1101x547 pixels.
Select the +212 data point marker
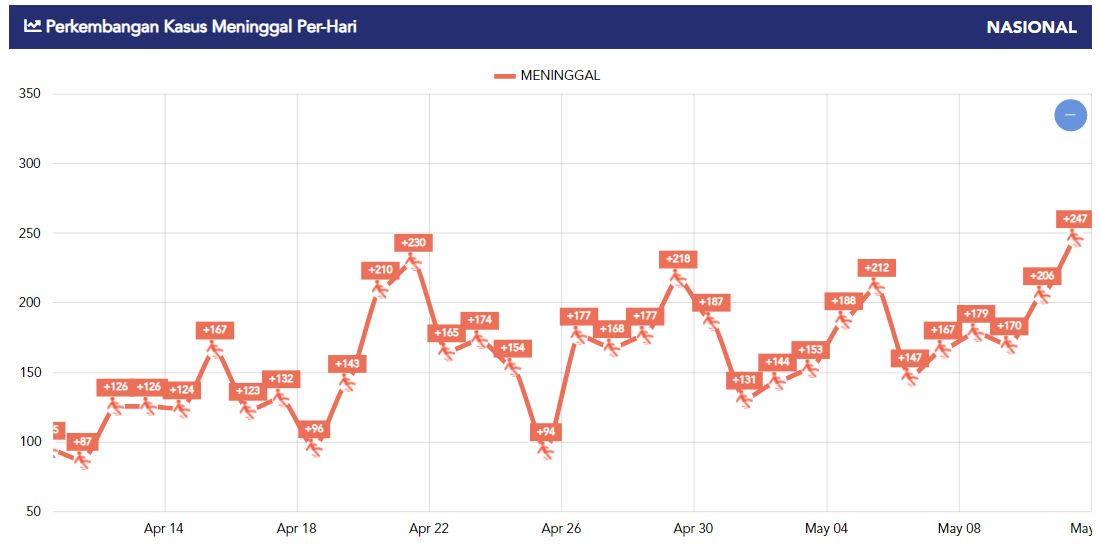[876, 286]
